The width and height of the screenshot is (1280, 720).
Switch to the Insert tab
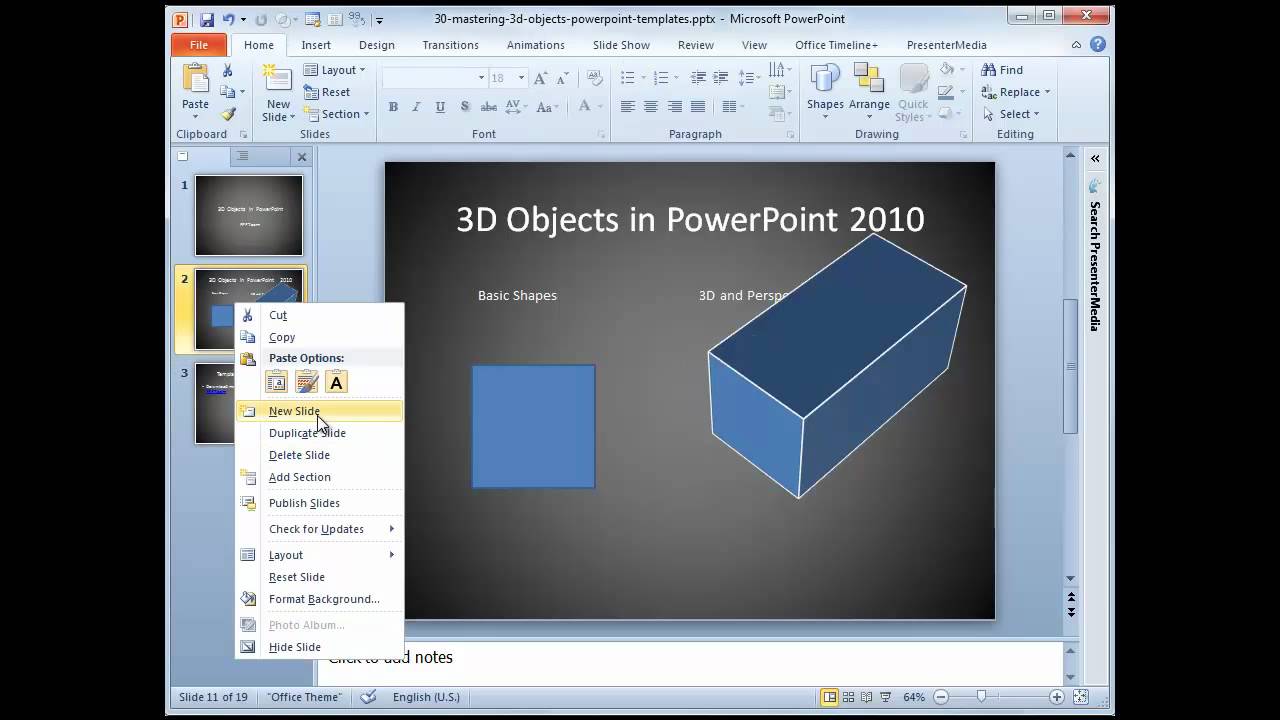click(x=316, y=45)
